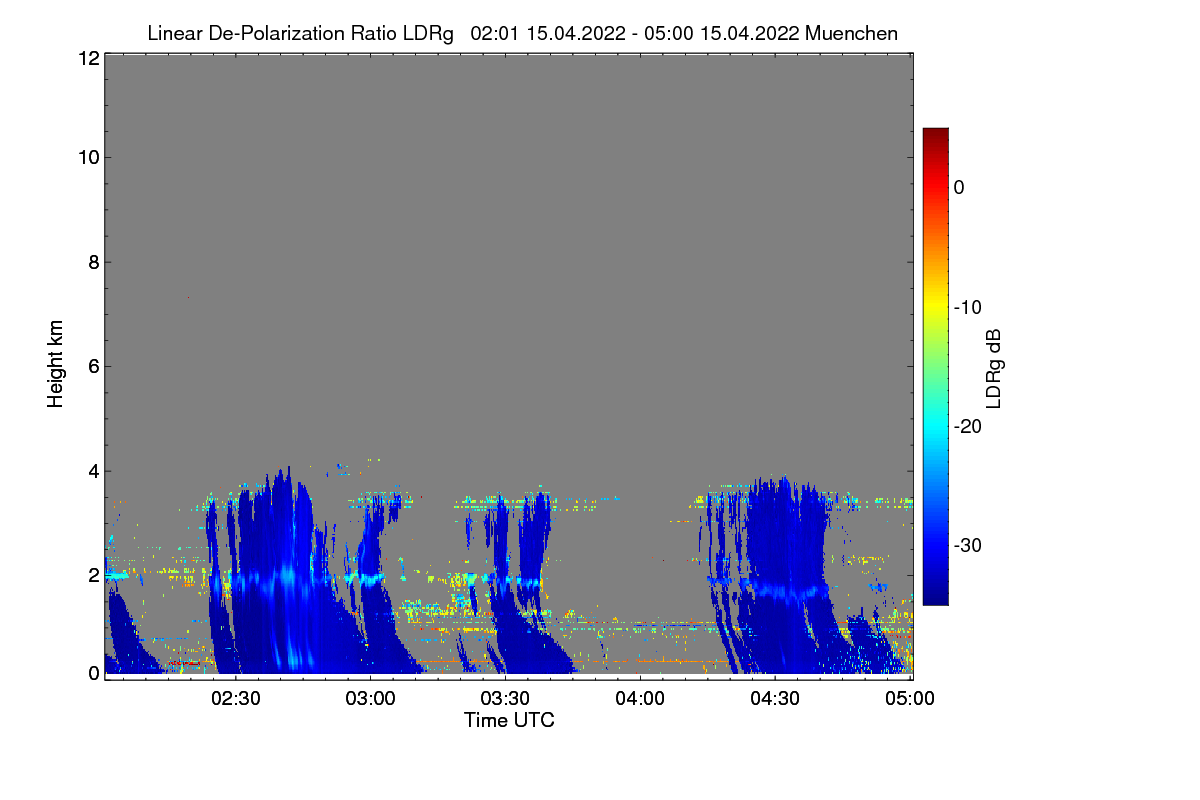Click the LDRg color scale bar
This screenshot has width=1200, height=800.
[x=935, y=366]
